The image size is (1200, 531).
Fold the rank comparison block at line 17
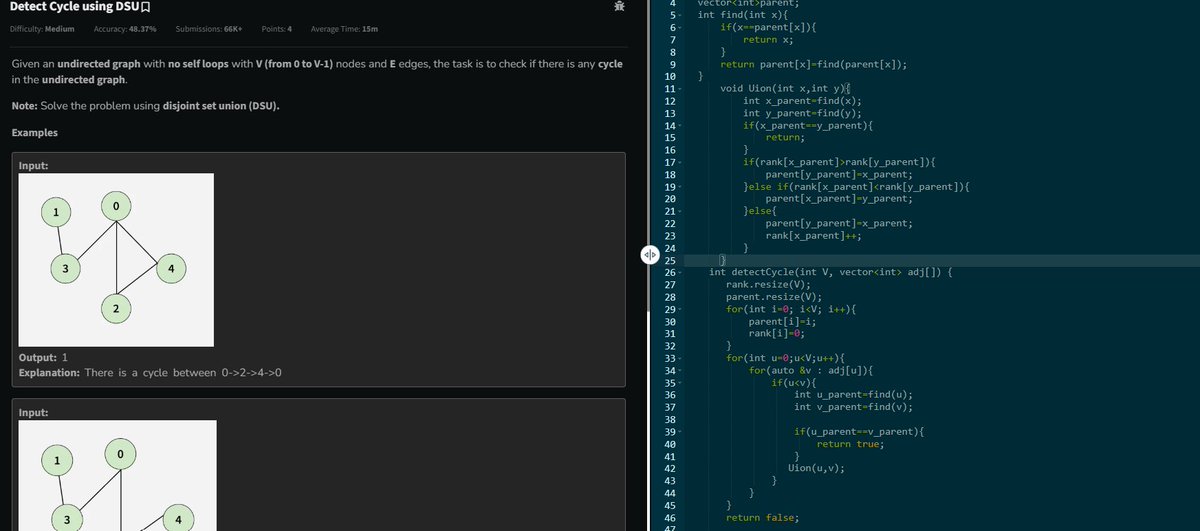tap(680, 162)
